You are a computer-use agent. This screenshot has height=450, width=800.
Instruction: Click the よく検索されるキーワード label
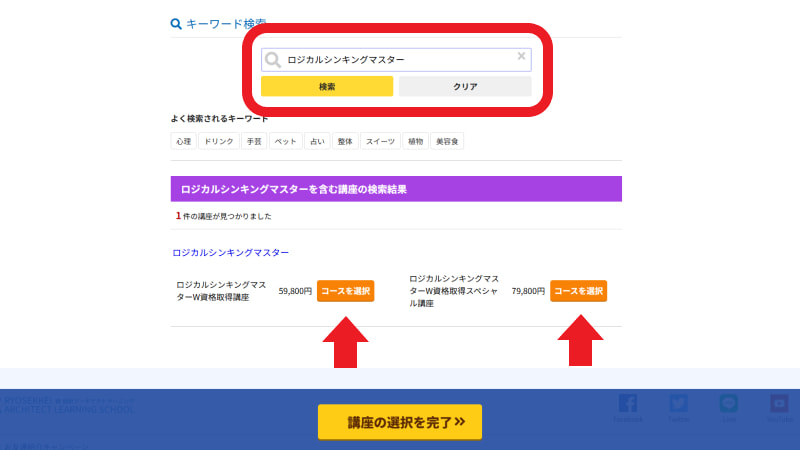219,118
